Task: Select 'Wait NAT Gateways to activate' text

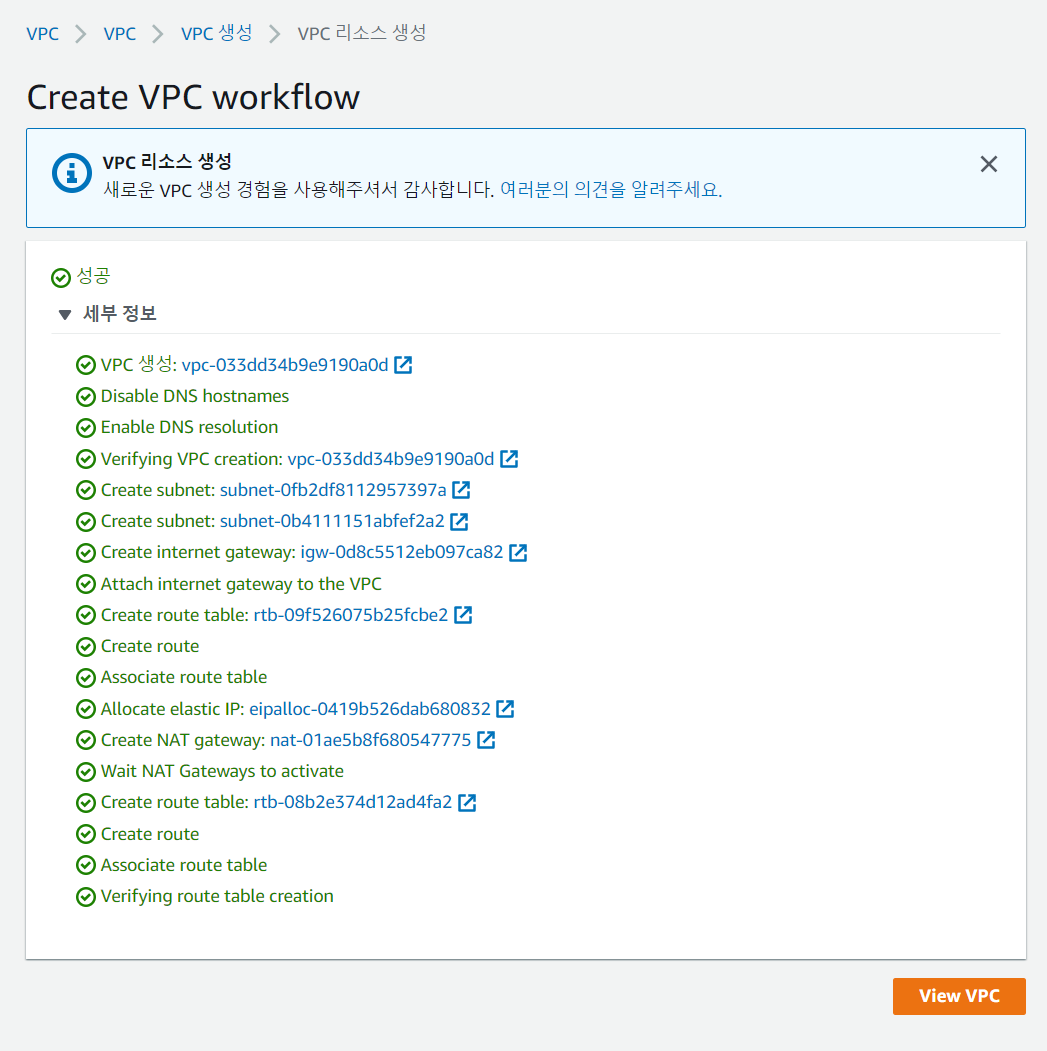Action: 223,771
